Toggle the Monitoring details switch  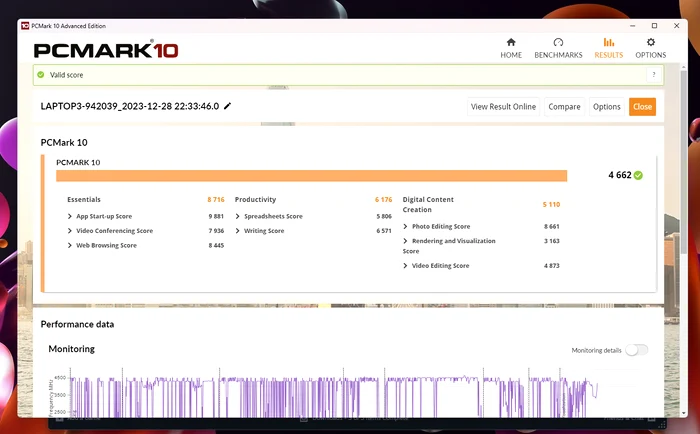coord(637,350)
